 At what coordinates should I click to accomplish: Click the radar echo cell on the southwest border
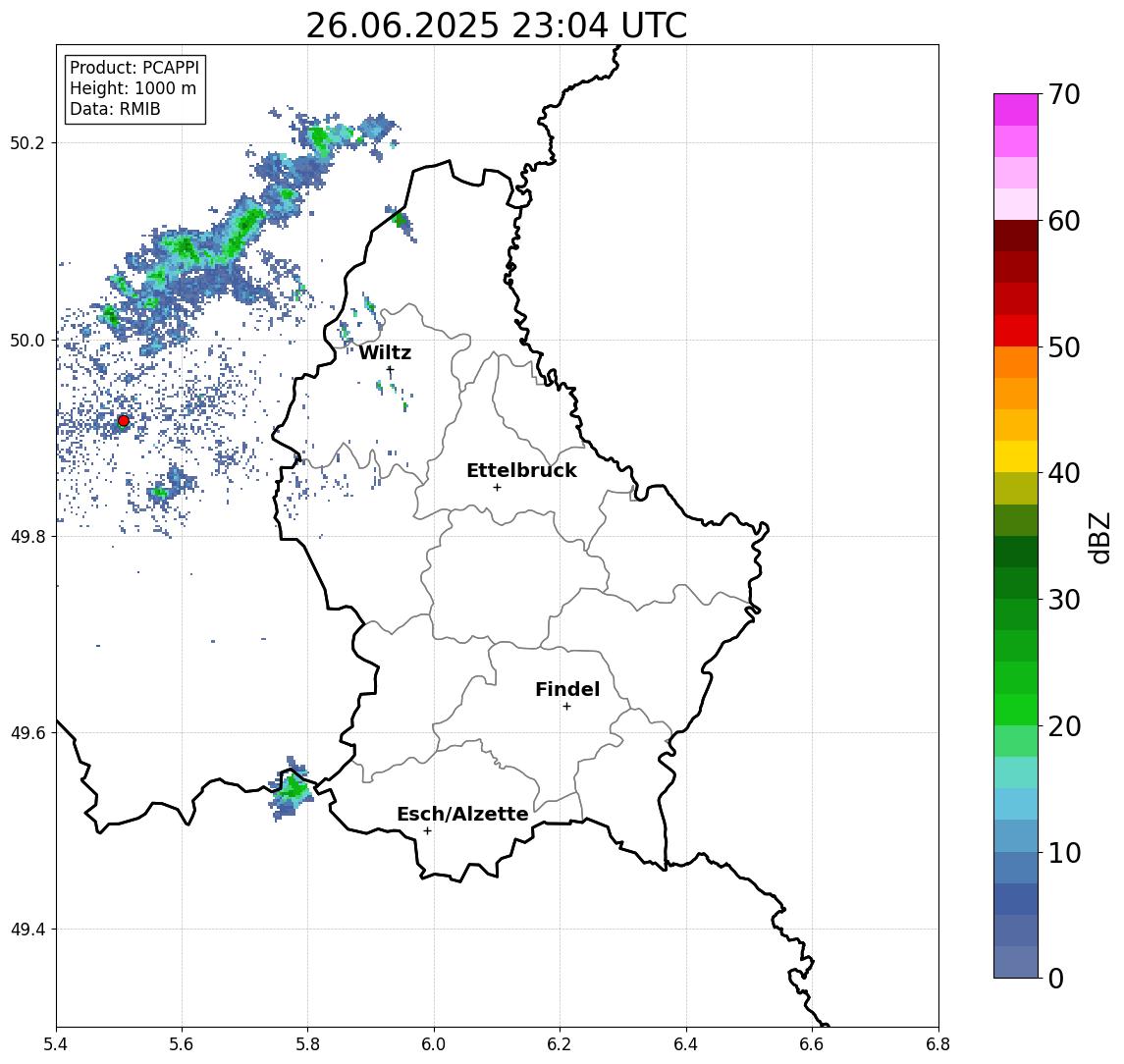(291, 789)
